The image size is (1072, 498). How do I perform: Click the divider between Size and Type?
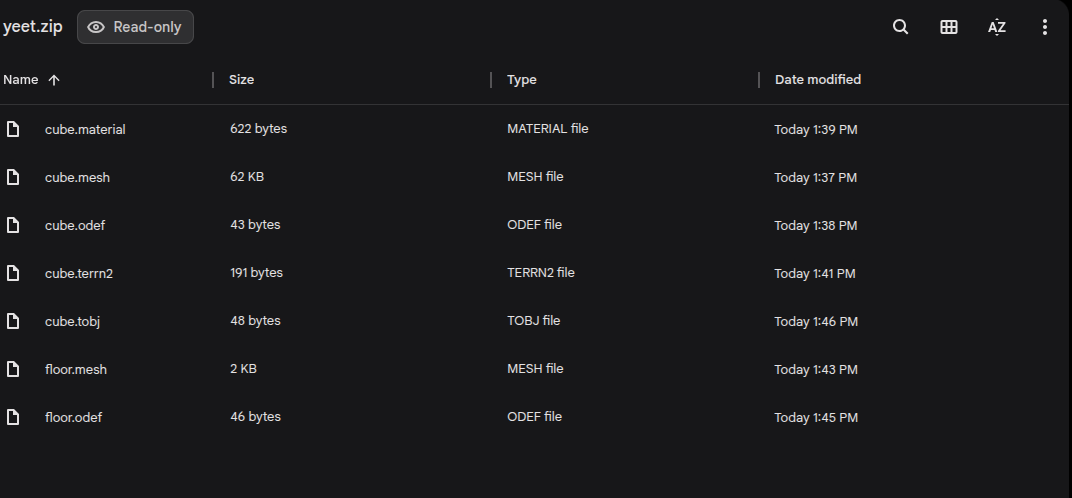[x=491, y=80]
